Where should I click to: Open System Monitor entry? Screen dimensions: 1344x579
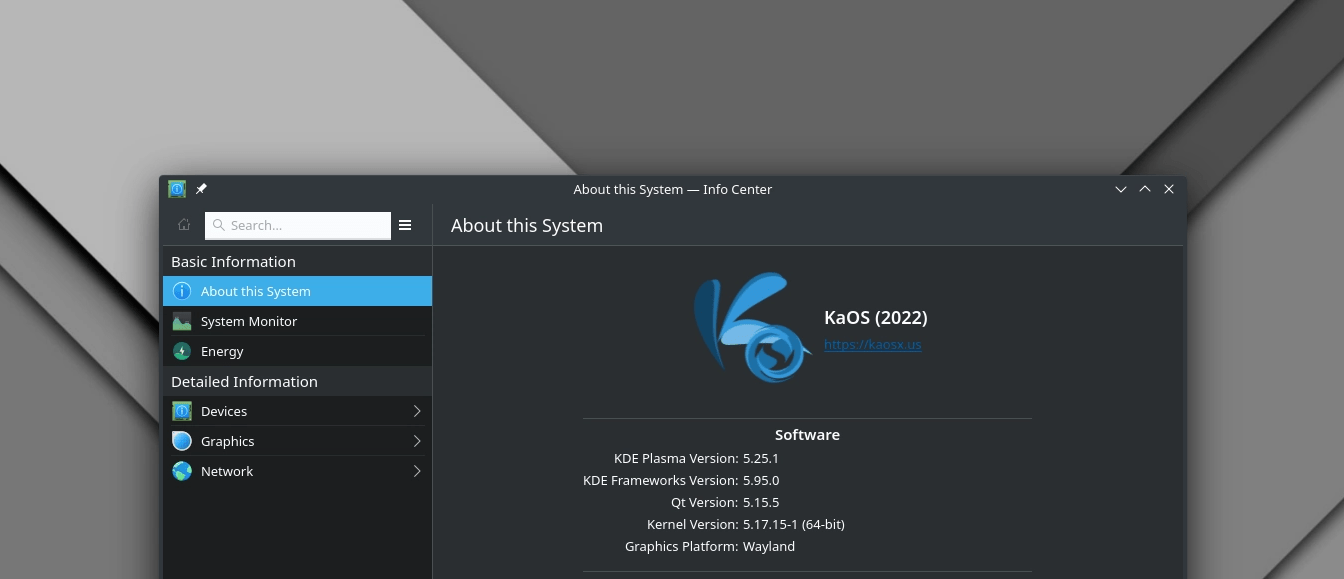(x=297, y=321)
